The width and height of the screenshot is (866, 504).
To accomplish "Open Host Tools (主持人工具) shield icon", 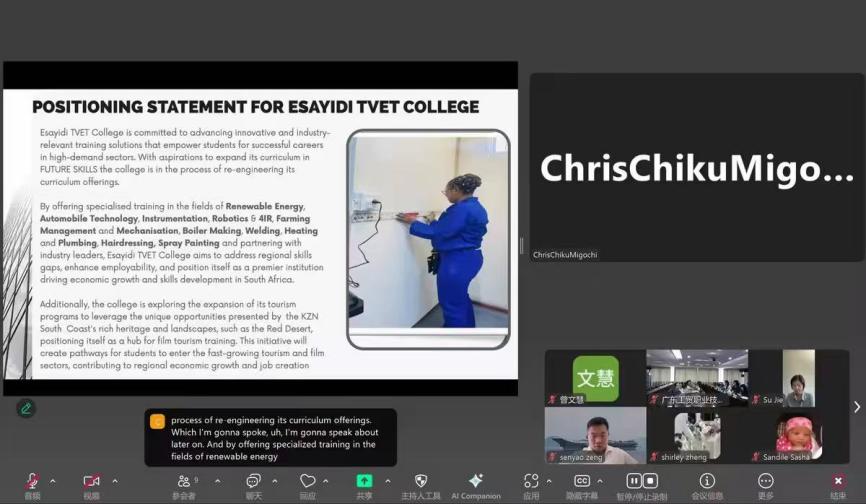I will coord(421,482).
